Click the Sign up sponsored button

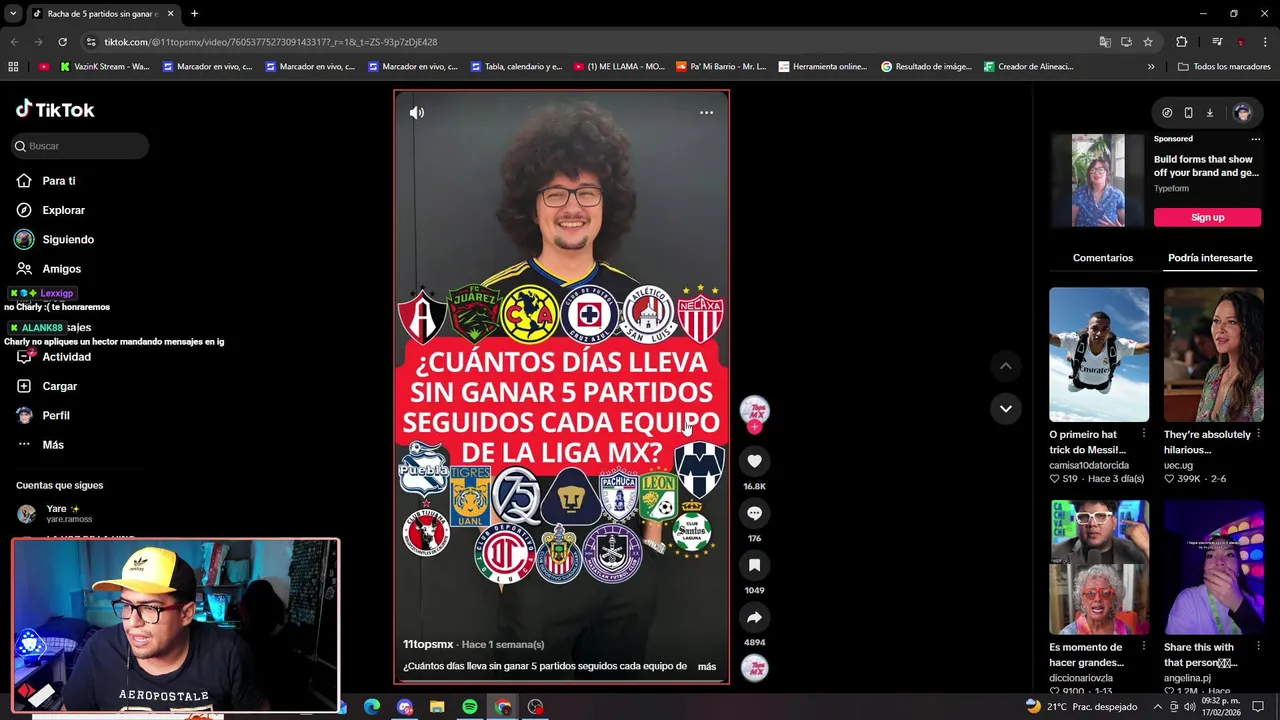[x=1207, y=217]
